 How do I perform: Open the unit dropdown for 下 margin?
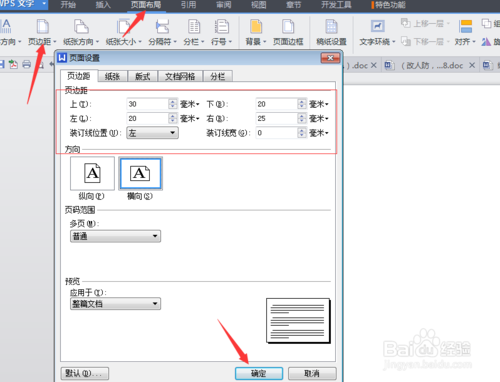(x=318, y=104)
